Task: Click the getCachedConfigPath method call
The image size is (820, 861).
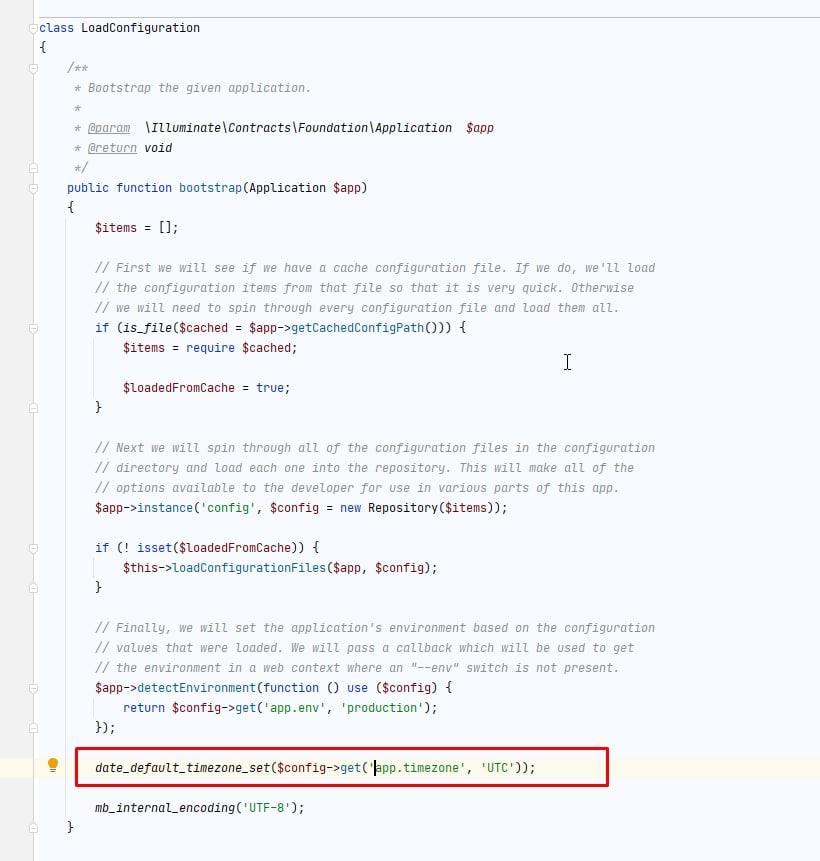Action: click(358, 328)
